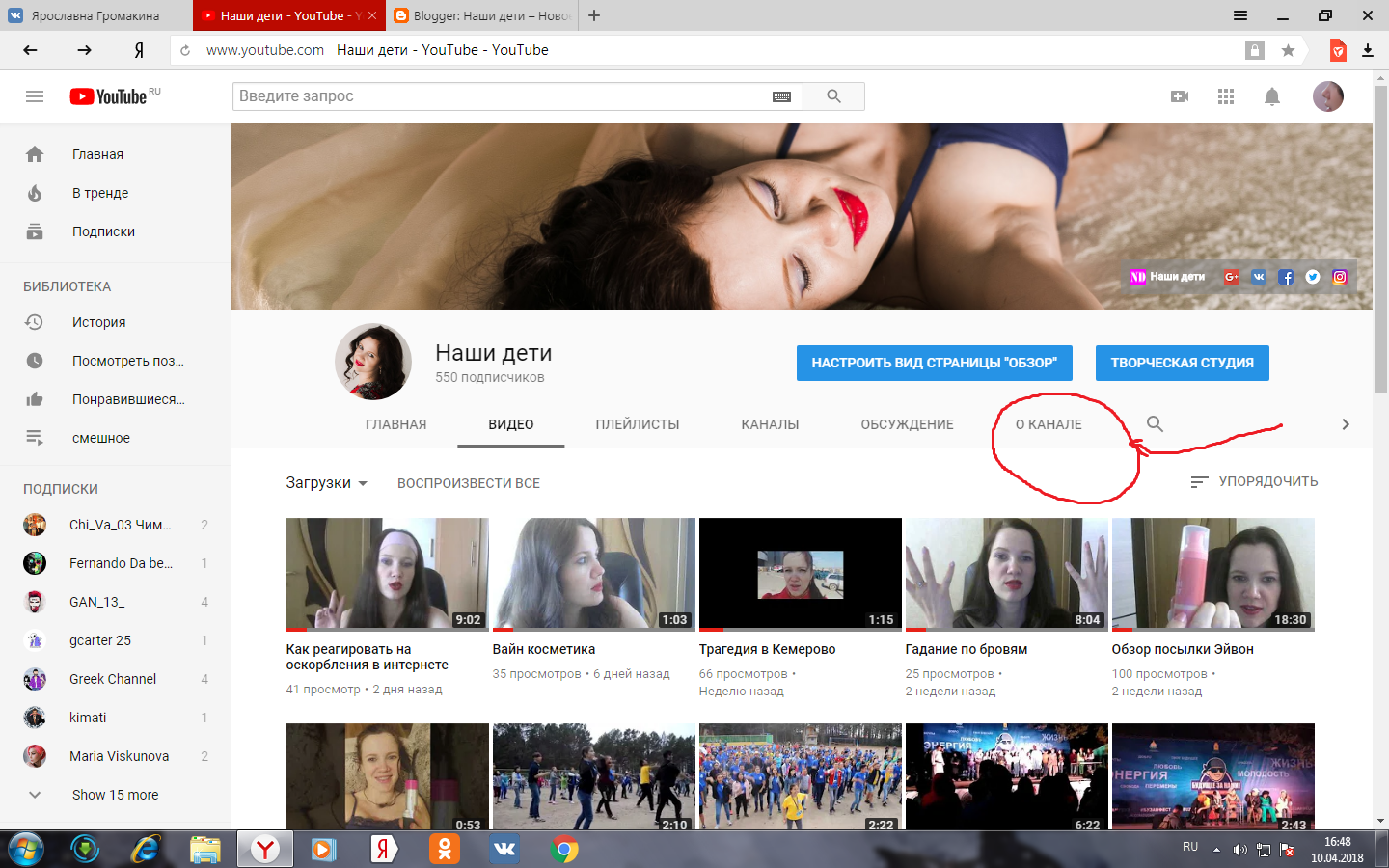
Task: Click Twitter icon on channel banner
Action: [1313, 277]
